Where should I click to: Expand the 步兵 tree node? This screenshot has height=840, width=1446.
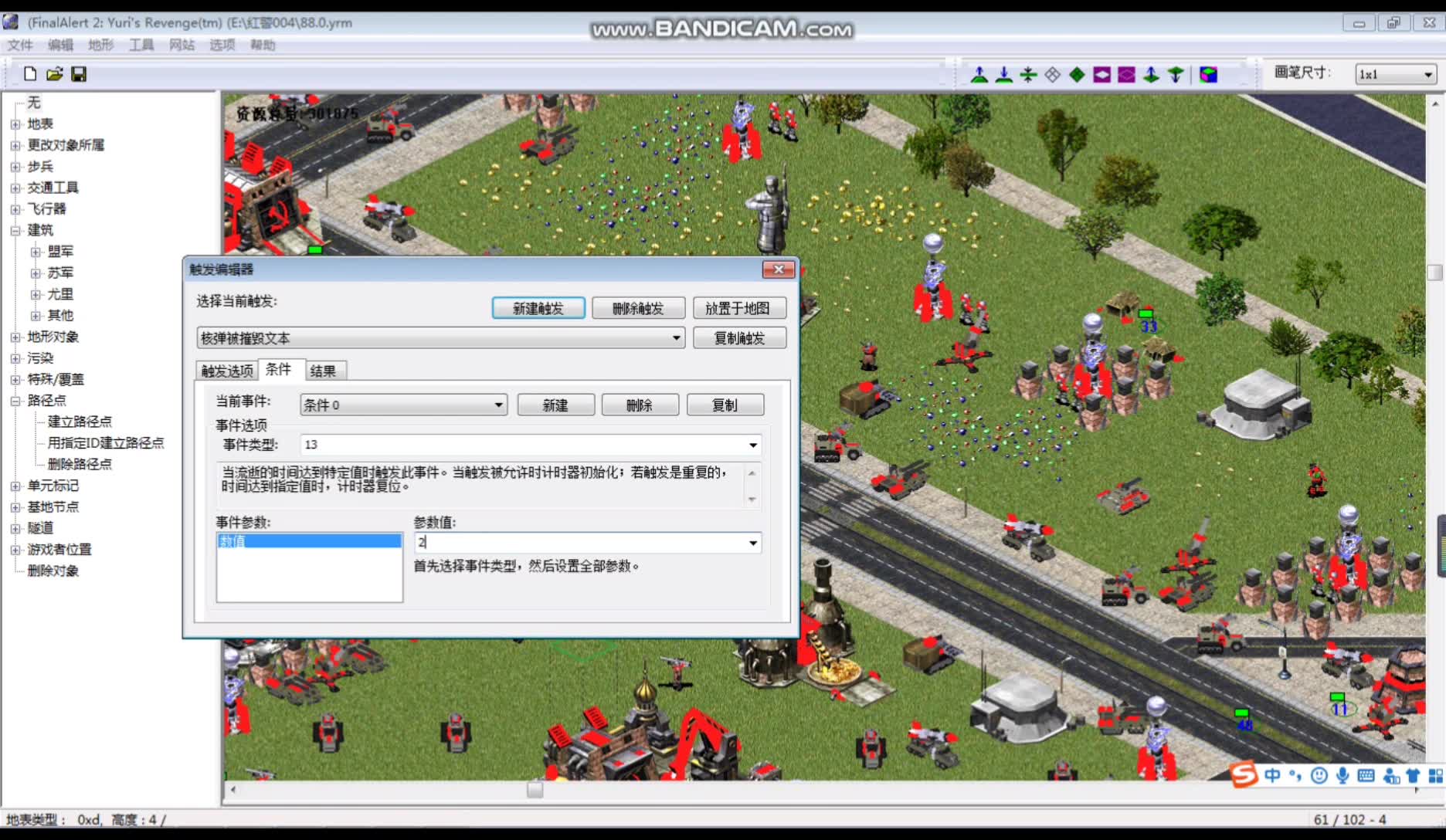click(15, 167)
